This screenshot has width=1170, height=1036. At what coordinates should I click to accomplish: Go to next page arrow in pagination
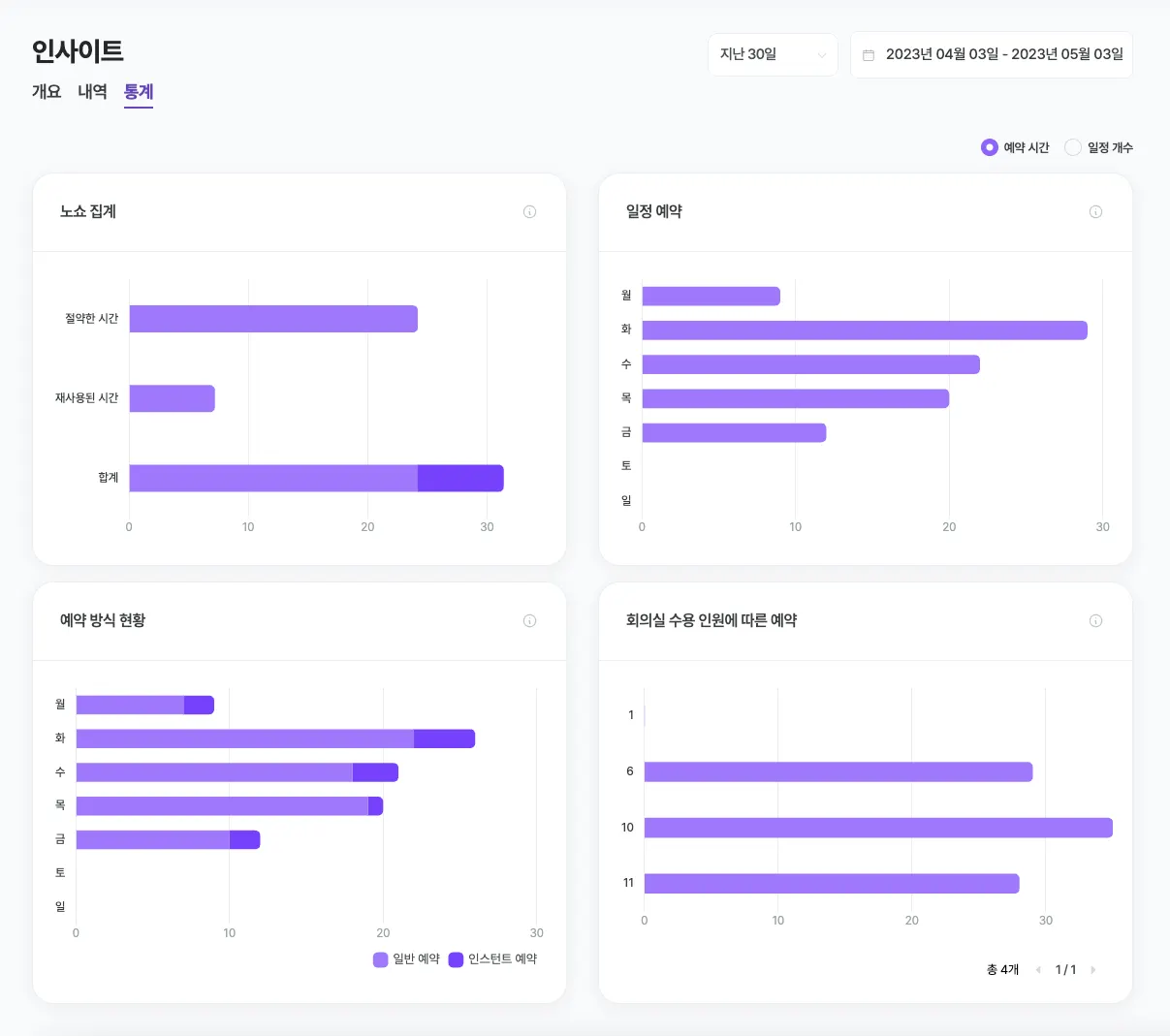1093,970
